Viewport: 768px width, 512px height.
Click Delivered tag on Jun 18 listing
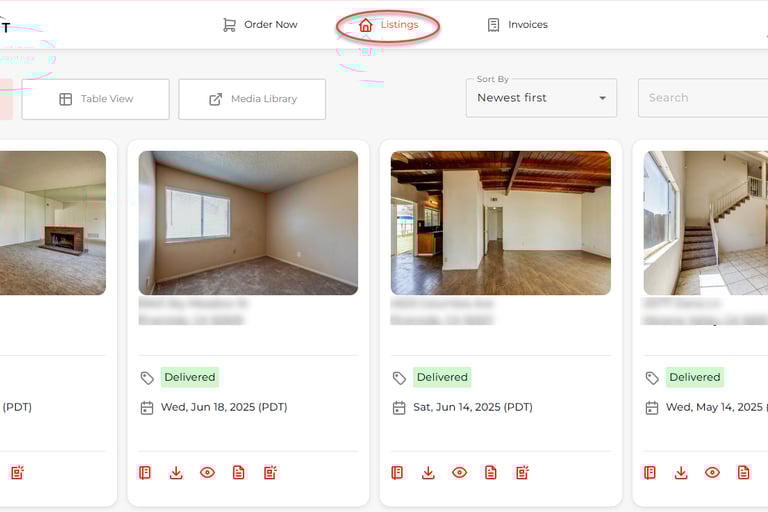pos(190,377)
